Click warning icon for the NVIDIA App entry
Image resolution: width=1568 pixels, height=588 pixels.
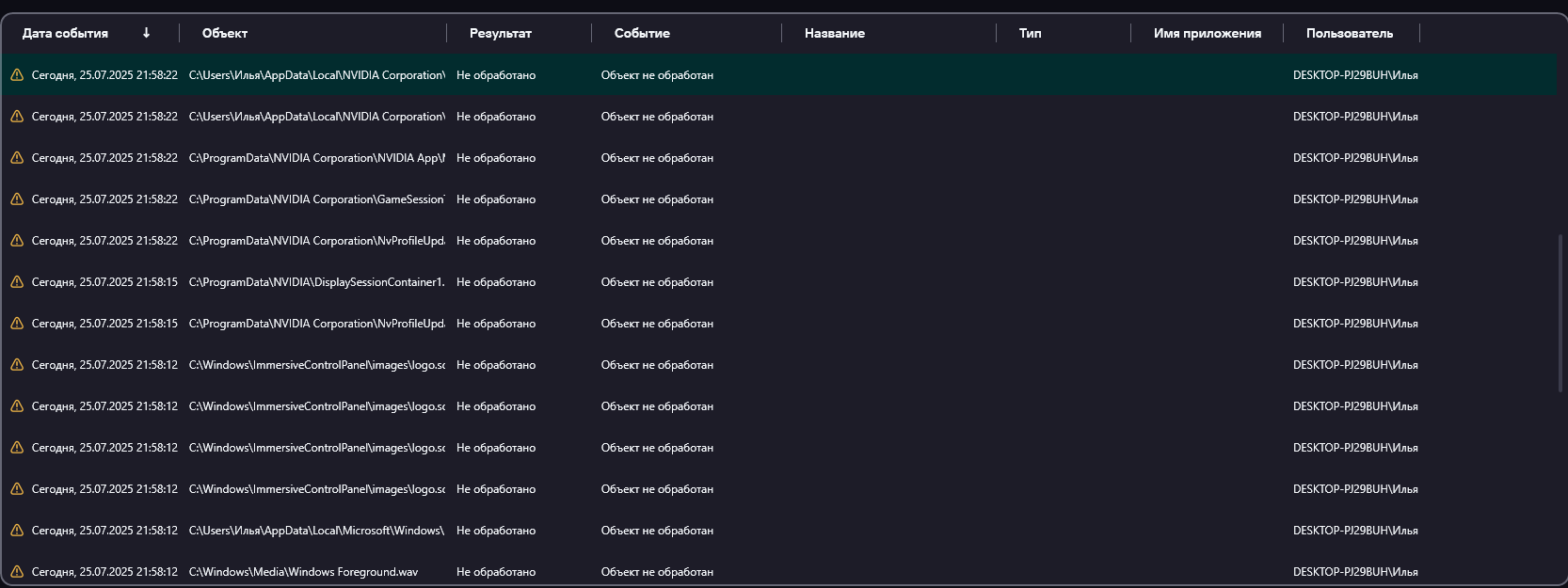click(17, 158)
